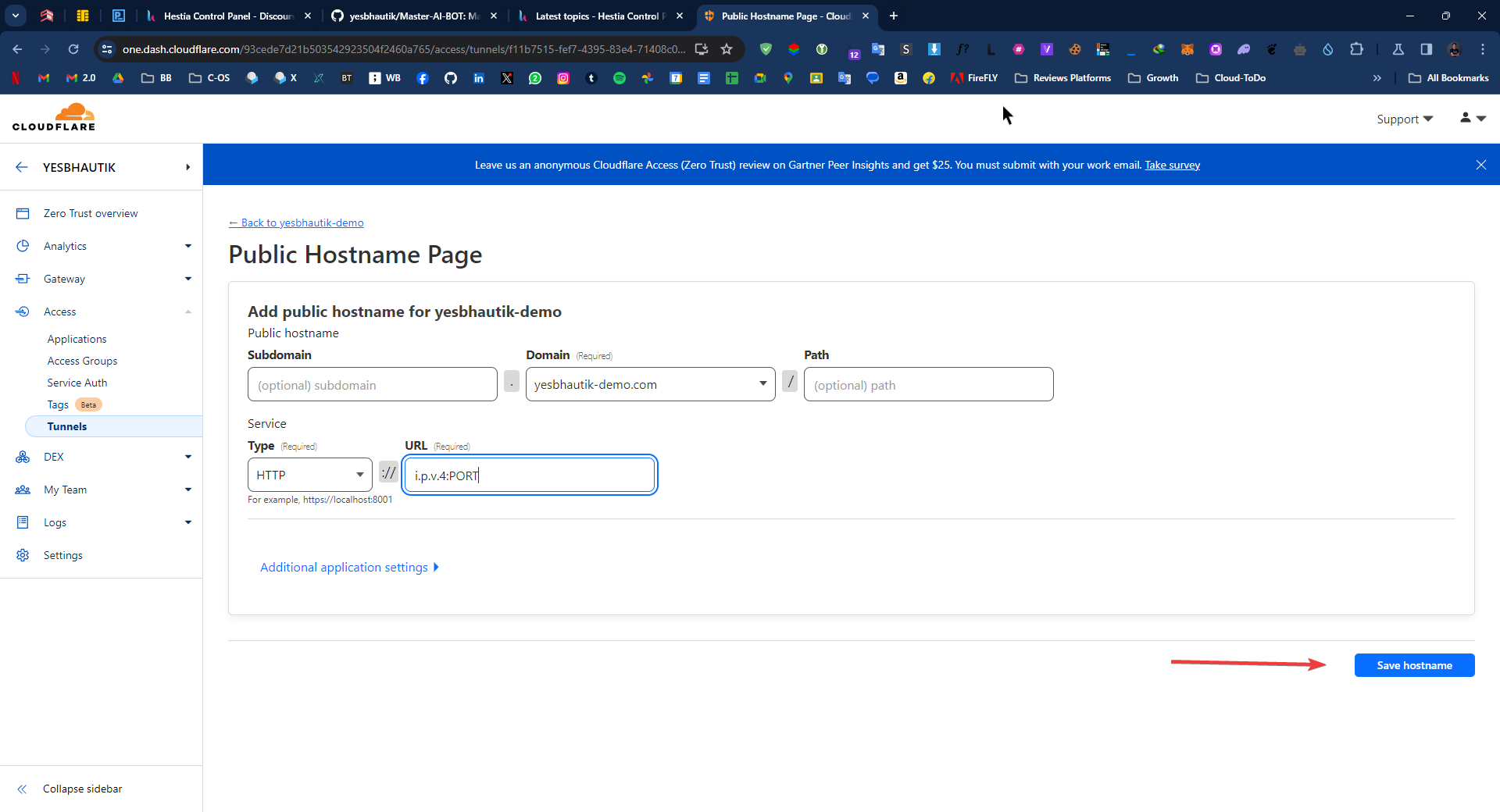The width and height of the screenshot is (1500, 812).
Task: Follow the Back to yesbhautik-demo link
Action: coord(296,223)
